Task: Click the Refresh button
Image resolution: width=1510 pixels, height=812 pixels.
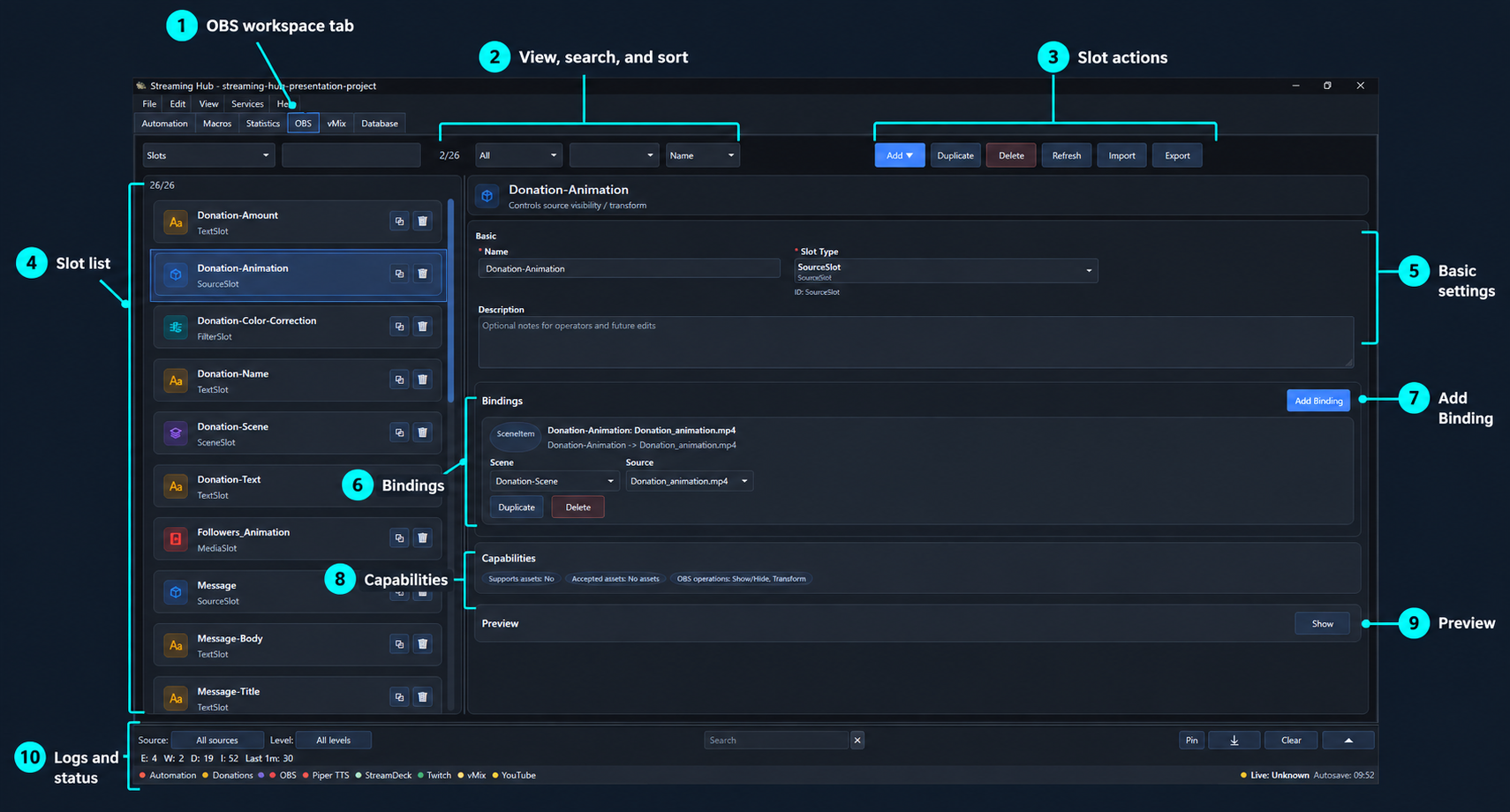Action: [1067, 155]
